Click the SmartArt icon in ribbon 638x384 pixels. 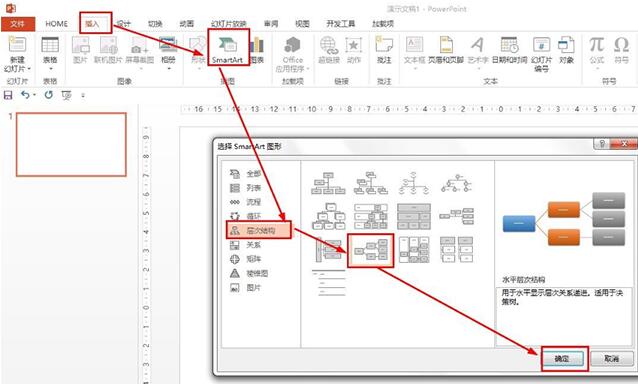(x=228, y=49)
